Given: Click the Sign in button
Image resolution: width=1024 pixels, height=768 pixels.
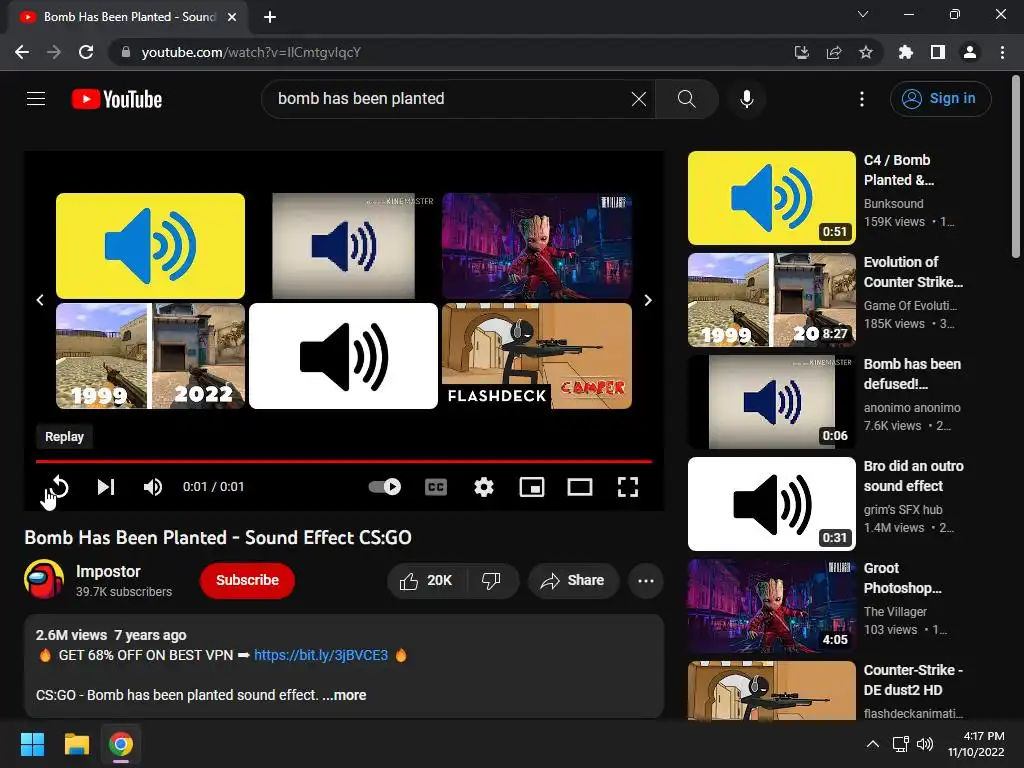Looking at the screenshot, I should 940,99.
